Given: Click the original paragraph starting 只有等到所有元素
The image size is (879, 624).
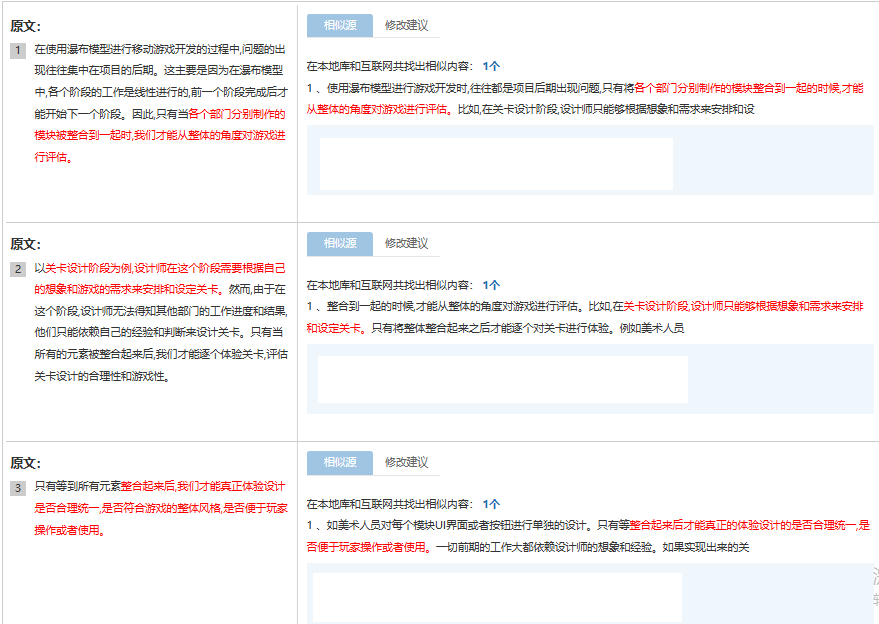Looking at the screenshot, I should tap(160, 508).
